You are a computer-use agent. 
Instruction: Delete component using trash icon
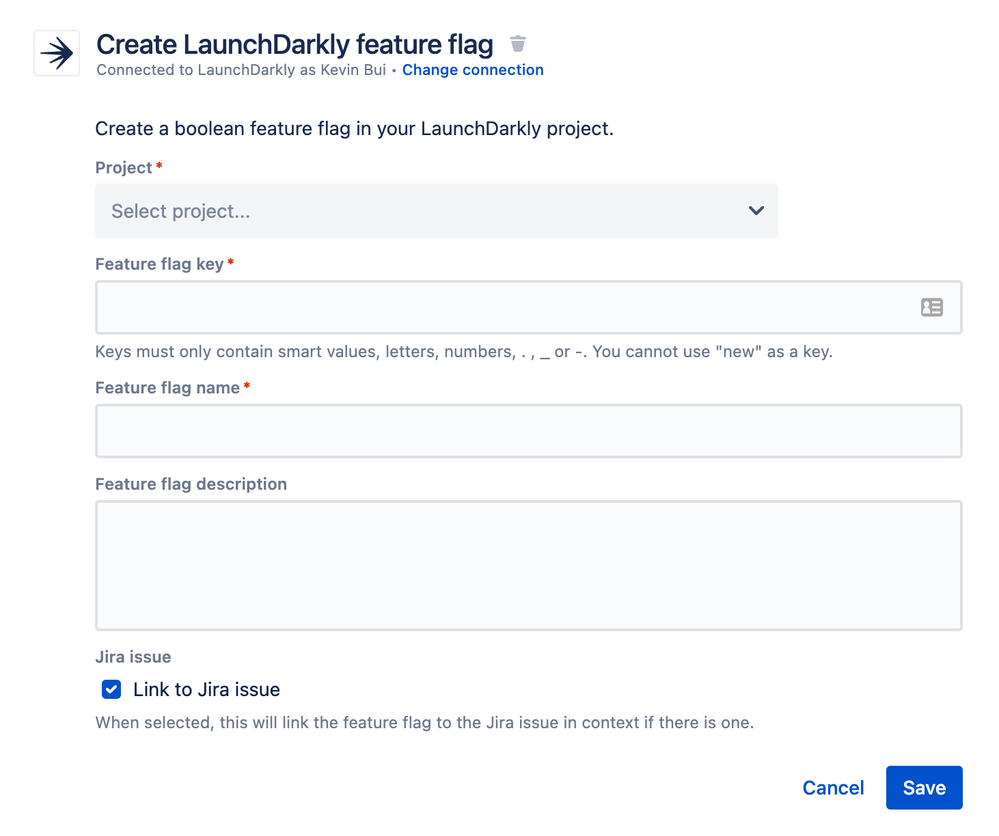(518, 44)
